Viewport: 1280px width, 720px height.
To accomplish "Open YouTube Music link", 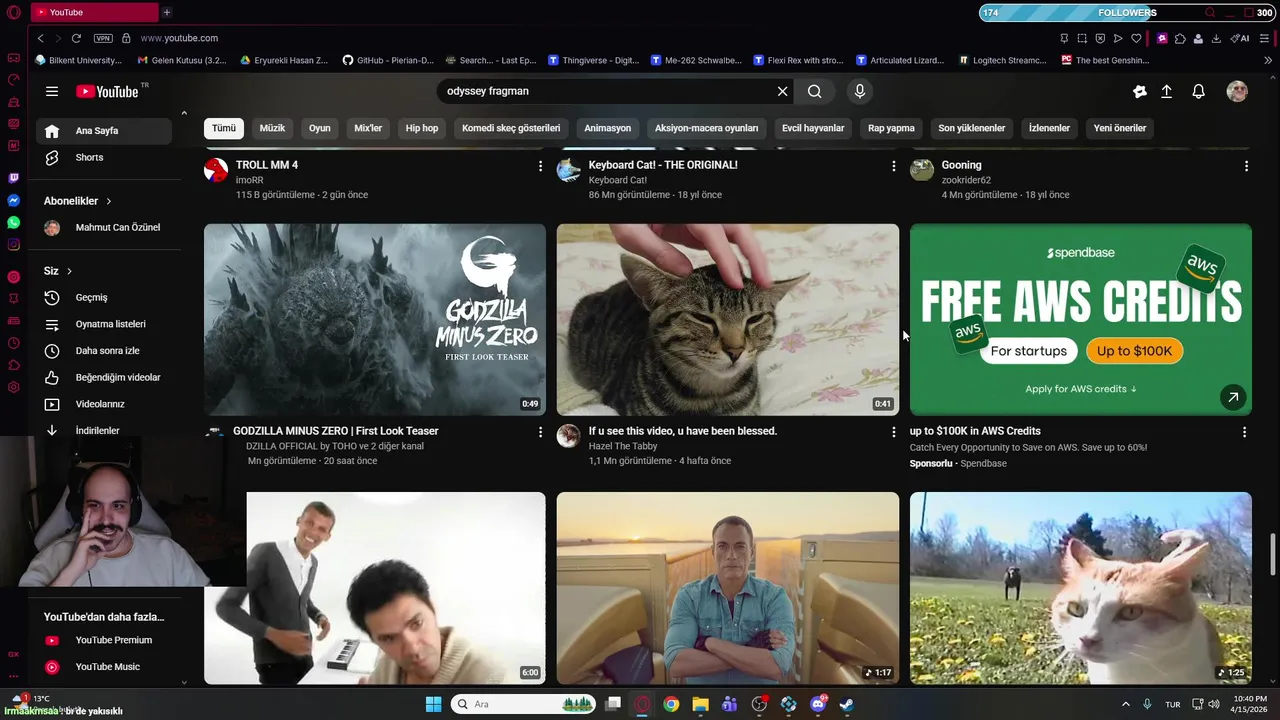I will 104,667.
